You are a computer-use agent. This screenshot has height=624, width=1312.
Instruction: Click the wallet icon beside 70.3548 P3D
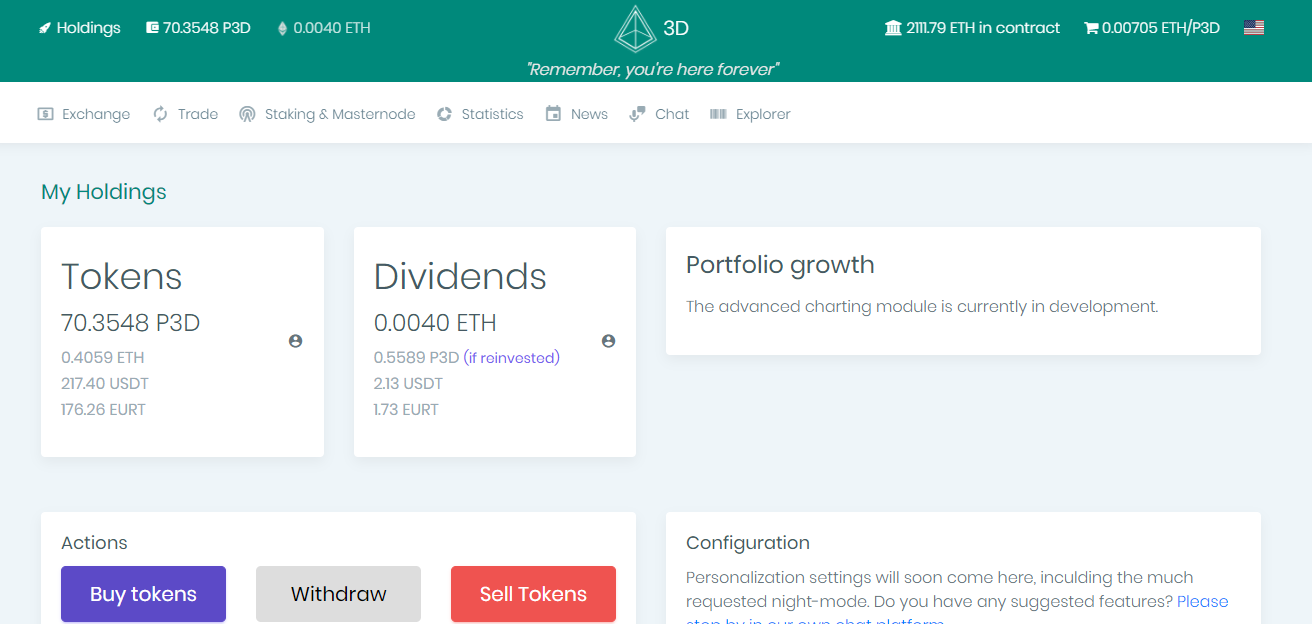[152, 28]
